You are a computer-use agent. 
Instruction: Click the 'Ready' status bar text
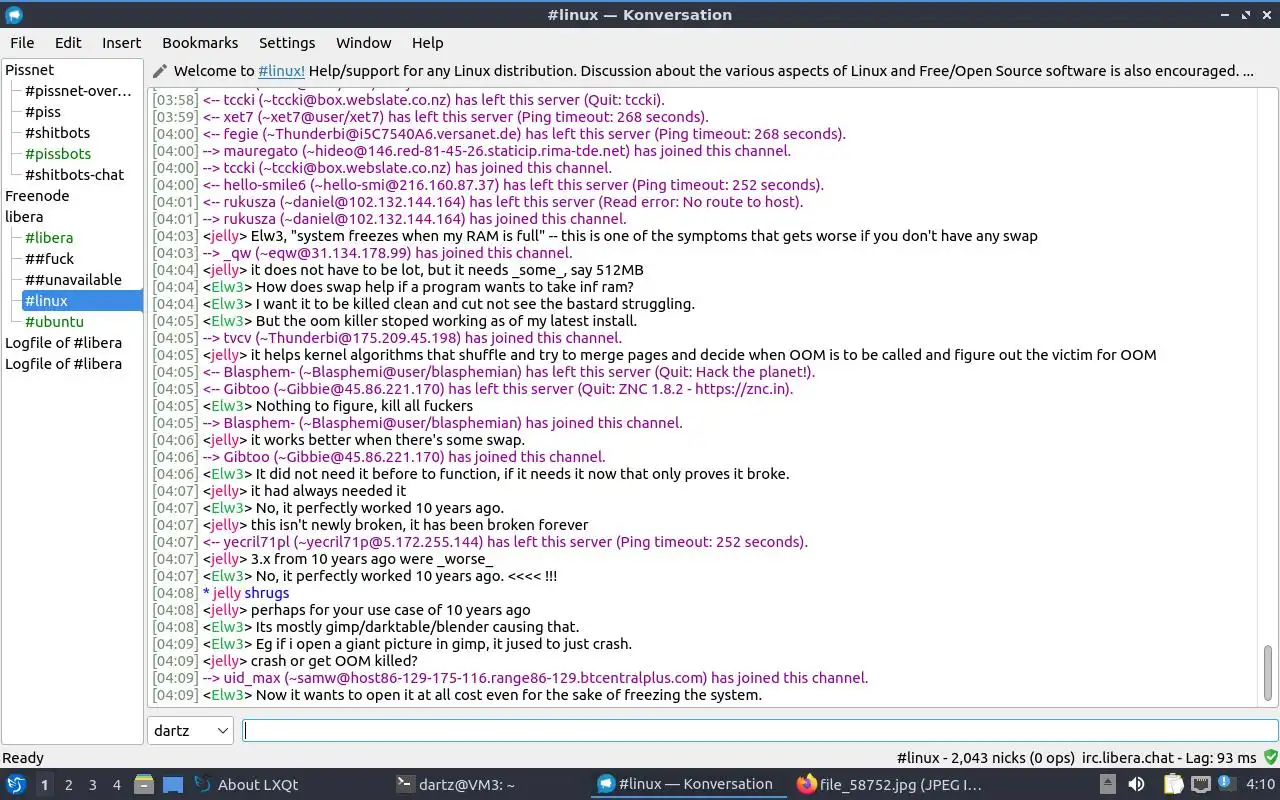[23, 758]
